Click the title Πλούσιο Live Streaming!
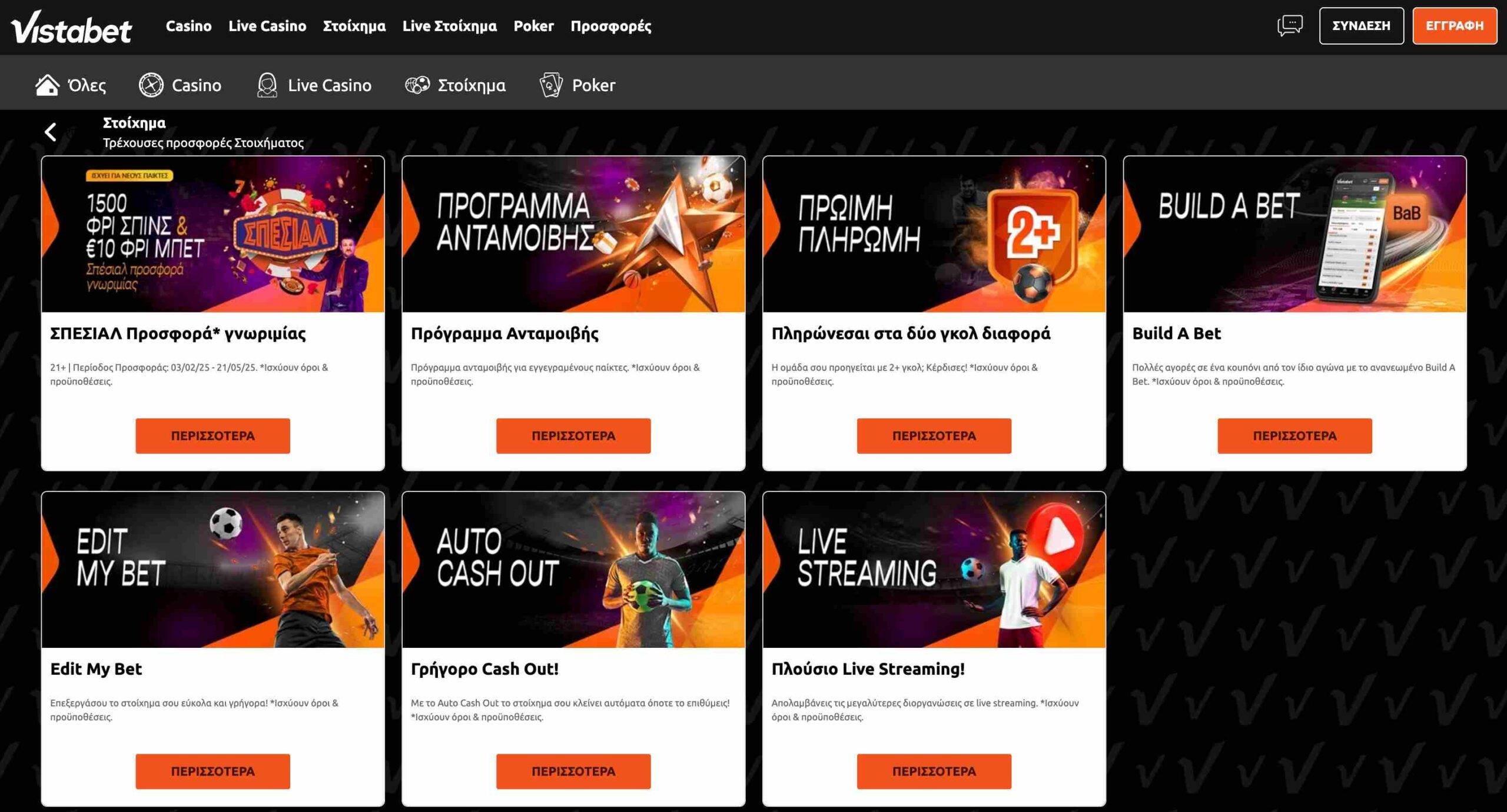 [868, 669]
